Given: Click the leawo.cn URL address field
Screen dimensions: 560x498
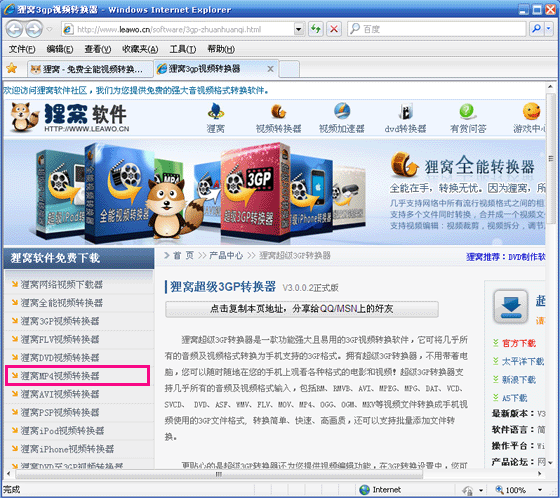Looking at the screenshot, I should coord(178,29).
